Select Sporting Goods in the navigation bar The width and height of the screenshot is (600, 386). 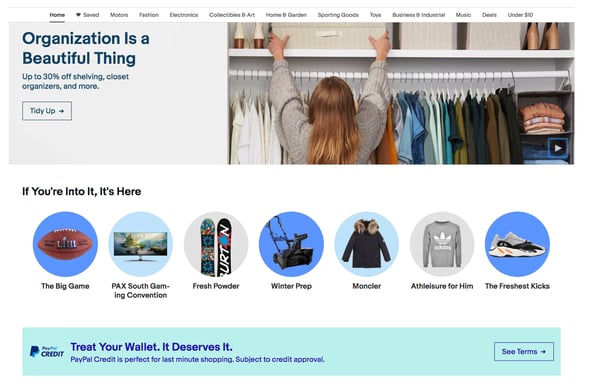point(338,15)
